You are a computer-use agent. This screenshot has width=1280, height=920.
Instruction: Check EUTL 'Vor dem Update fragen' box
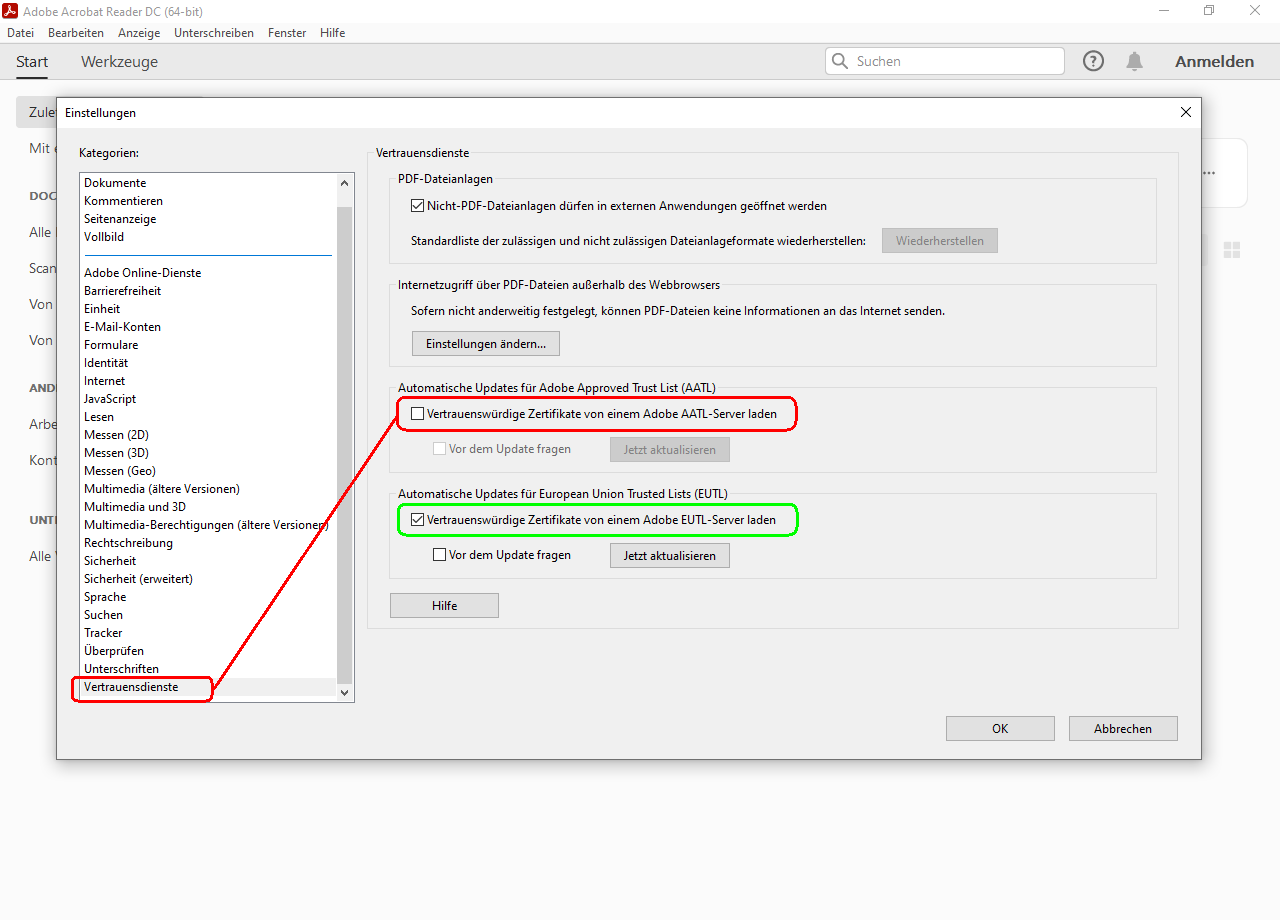439,555
